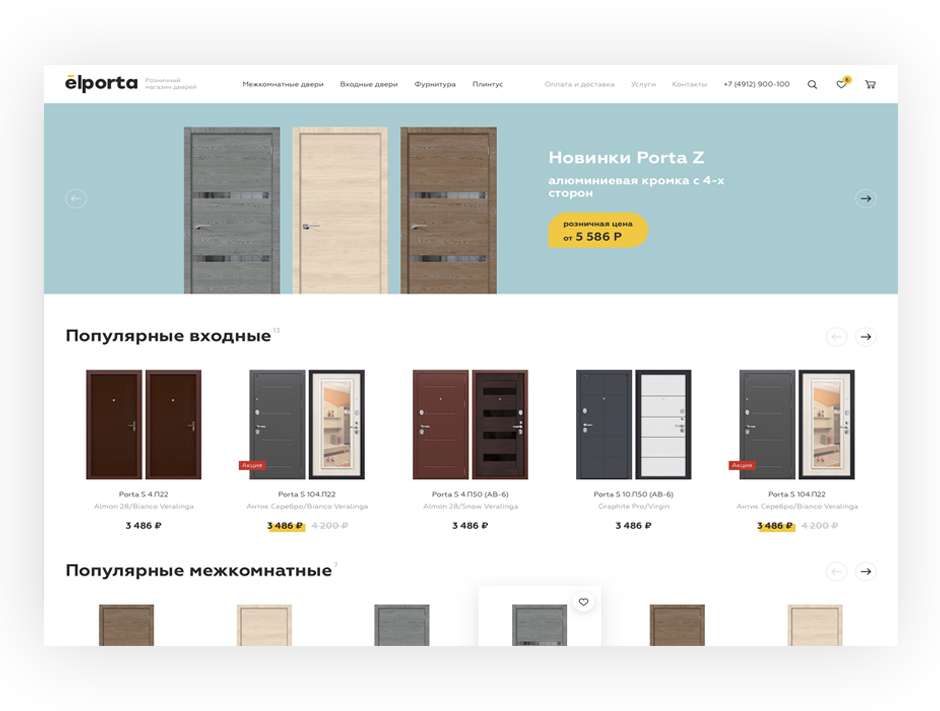Screen dimensions: 940x711
Task: Open Межкомнатные двери menu
Action: tap(283, 85)
